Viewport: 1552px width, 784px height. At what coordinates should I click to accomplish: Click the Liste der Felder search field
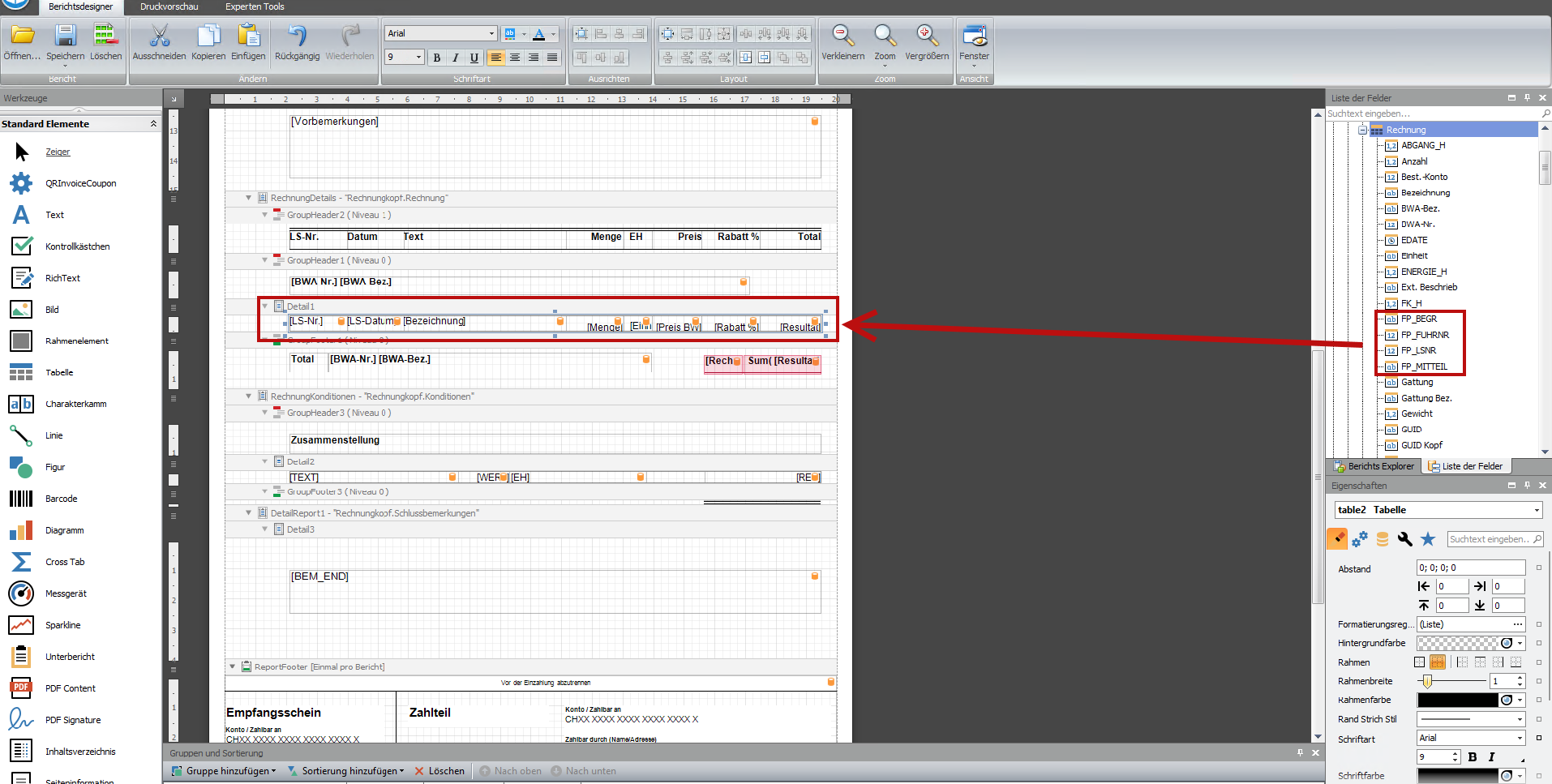tap(1431, 114)
